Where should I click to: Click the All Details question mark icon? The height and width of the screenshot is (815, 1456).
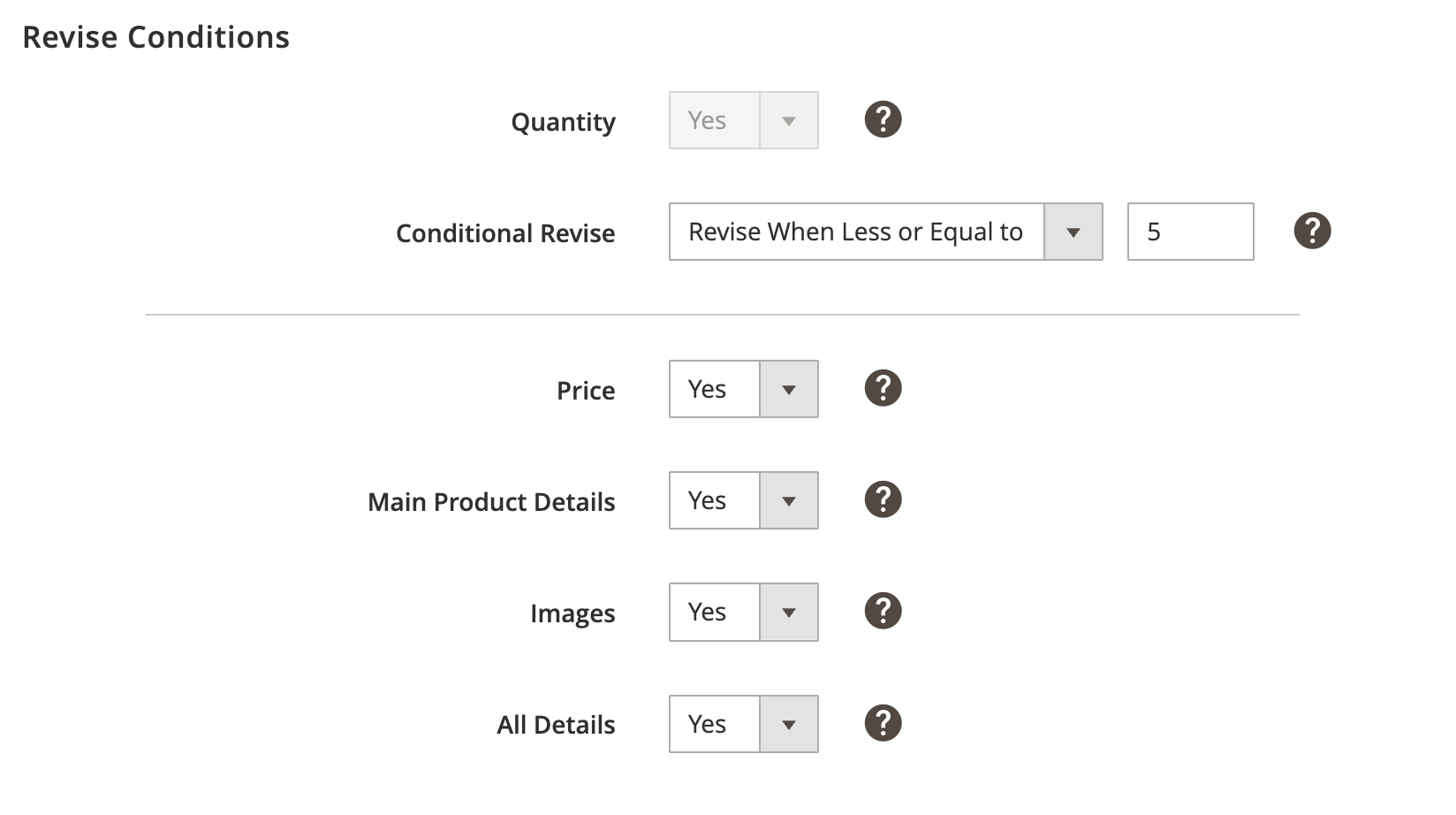[883, 723]
